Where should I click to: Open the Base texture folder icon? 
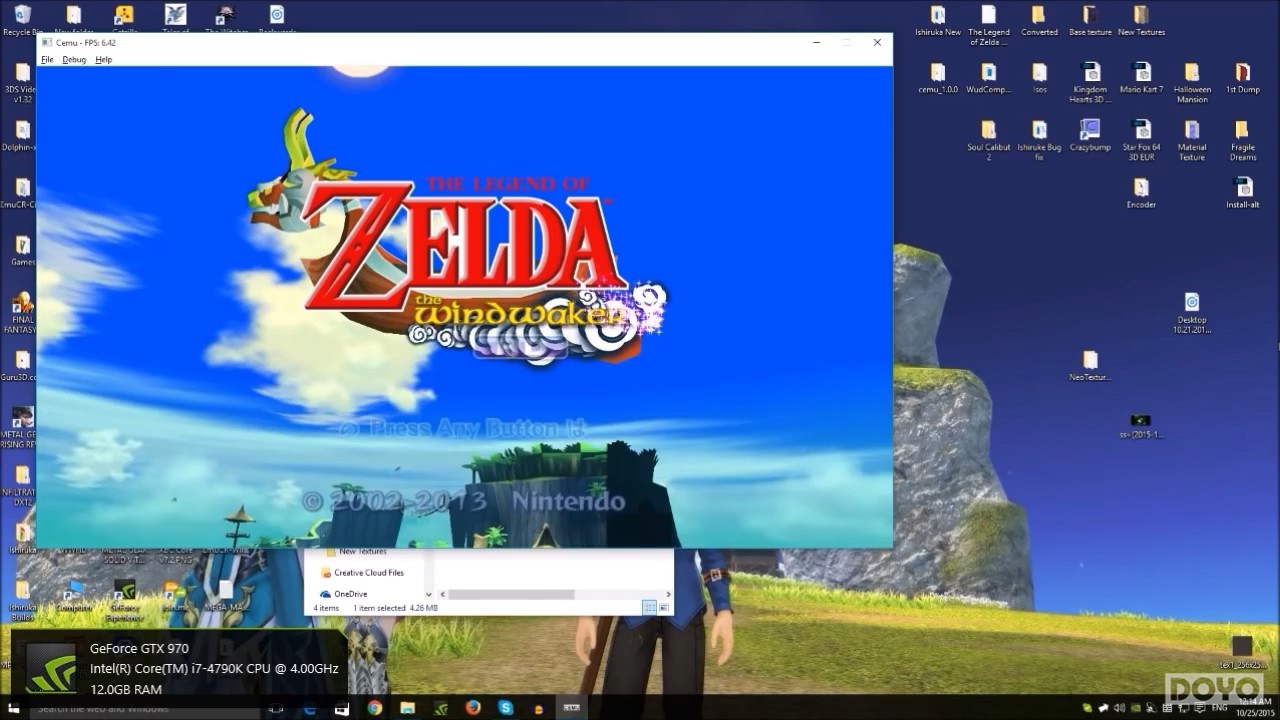click(1090, 20)
